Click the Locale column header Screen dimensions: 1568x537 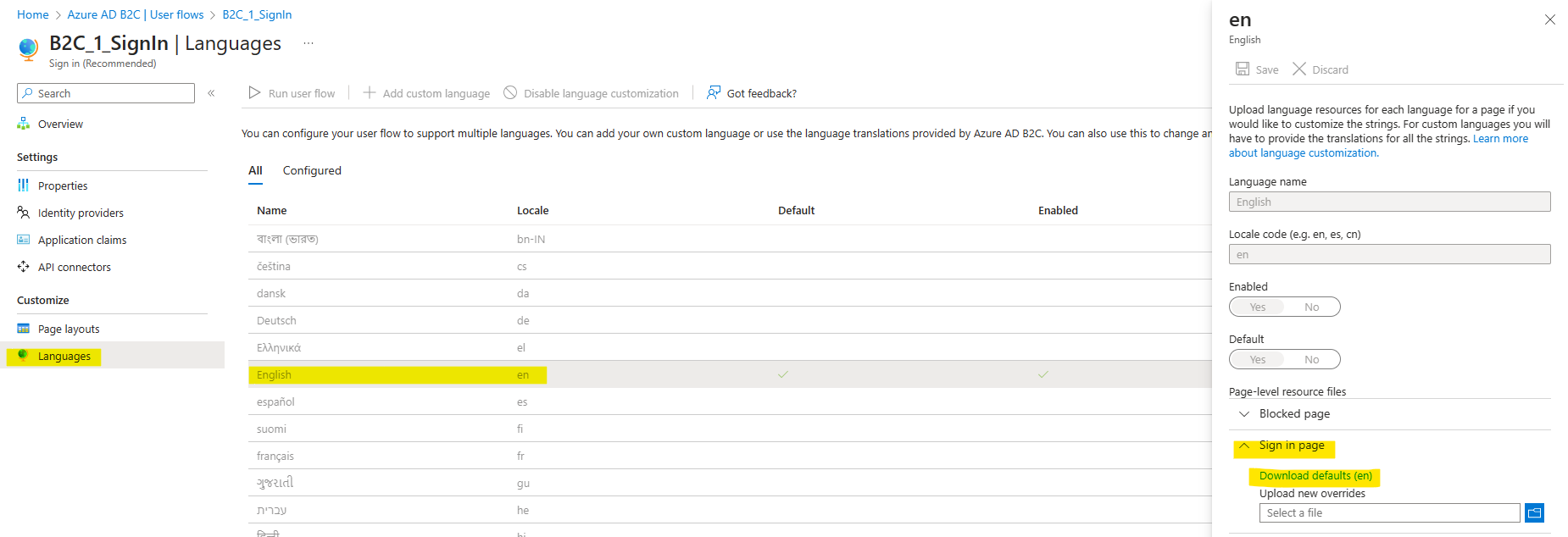pos(533,210)
